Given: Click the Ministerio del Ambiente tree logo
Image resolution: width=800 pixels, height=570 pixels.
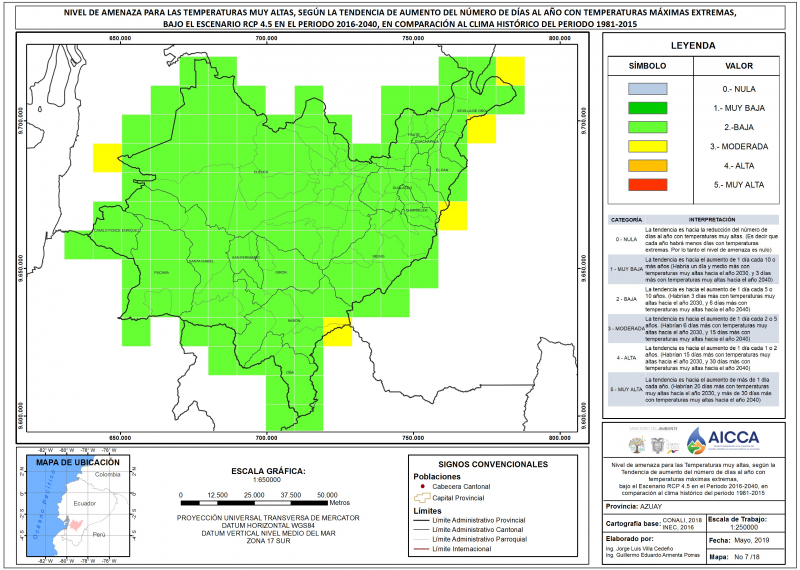Looking at the screenshot, I should (x=636, y=444).
